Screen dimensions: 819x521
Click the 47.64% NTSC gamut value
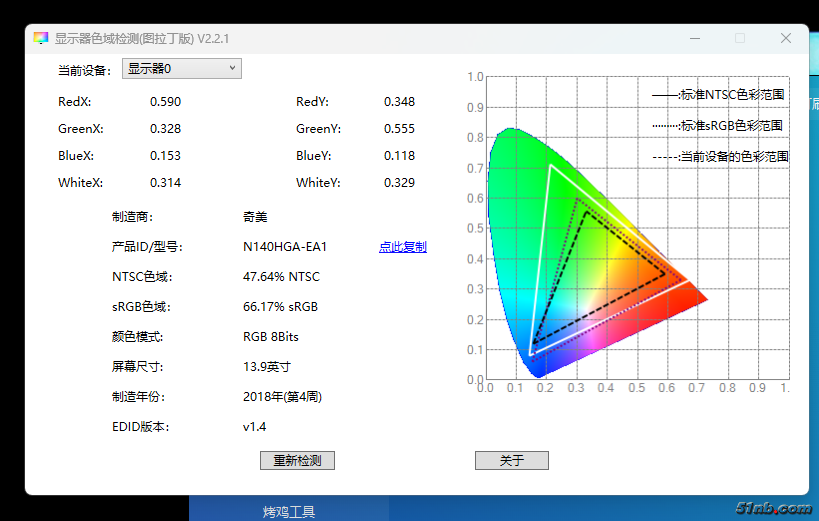pyautogui.click(x=281, y=277)
